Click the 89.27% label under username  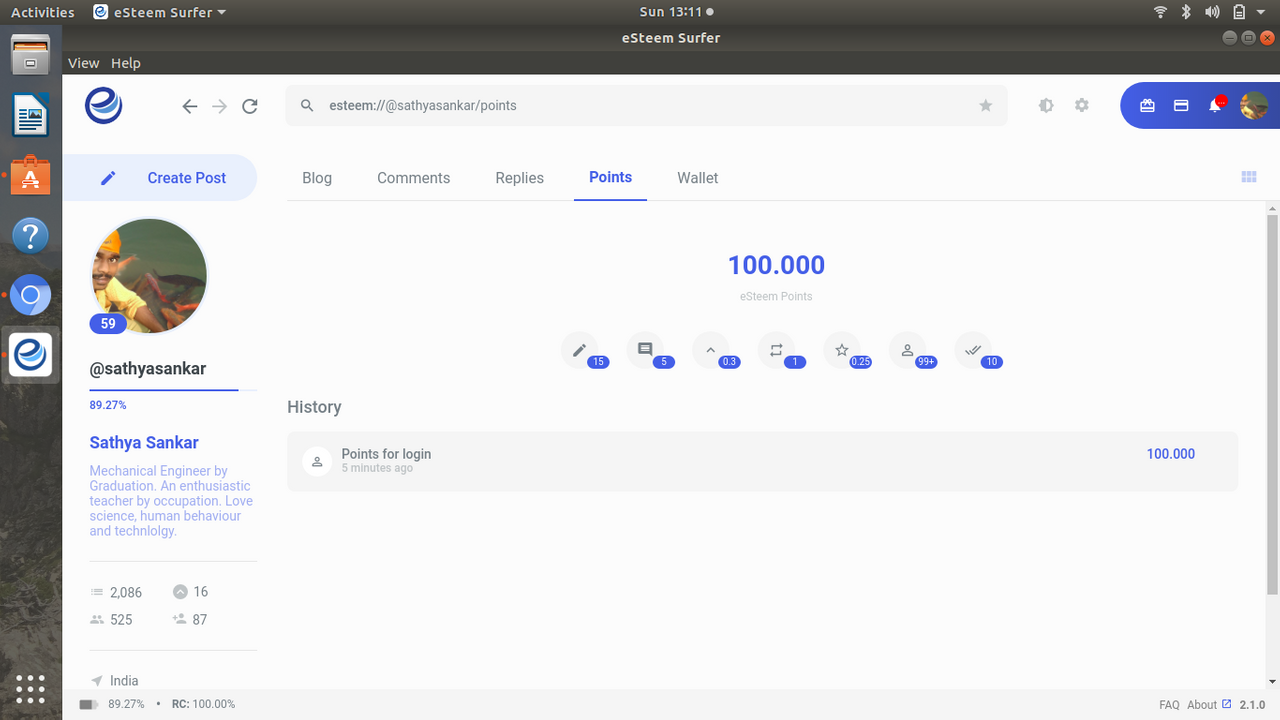point(108,405)
